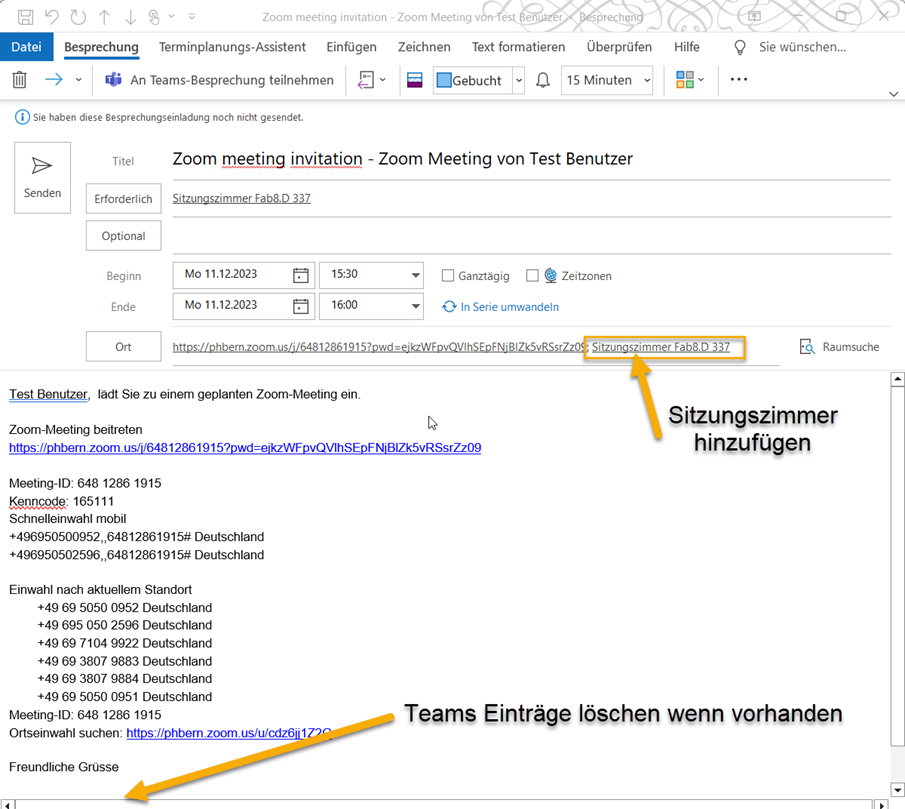Viewport: 905px width, 809px height.
Task: Click the Ort button
Action: coord(124,347)
